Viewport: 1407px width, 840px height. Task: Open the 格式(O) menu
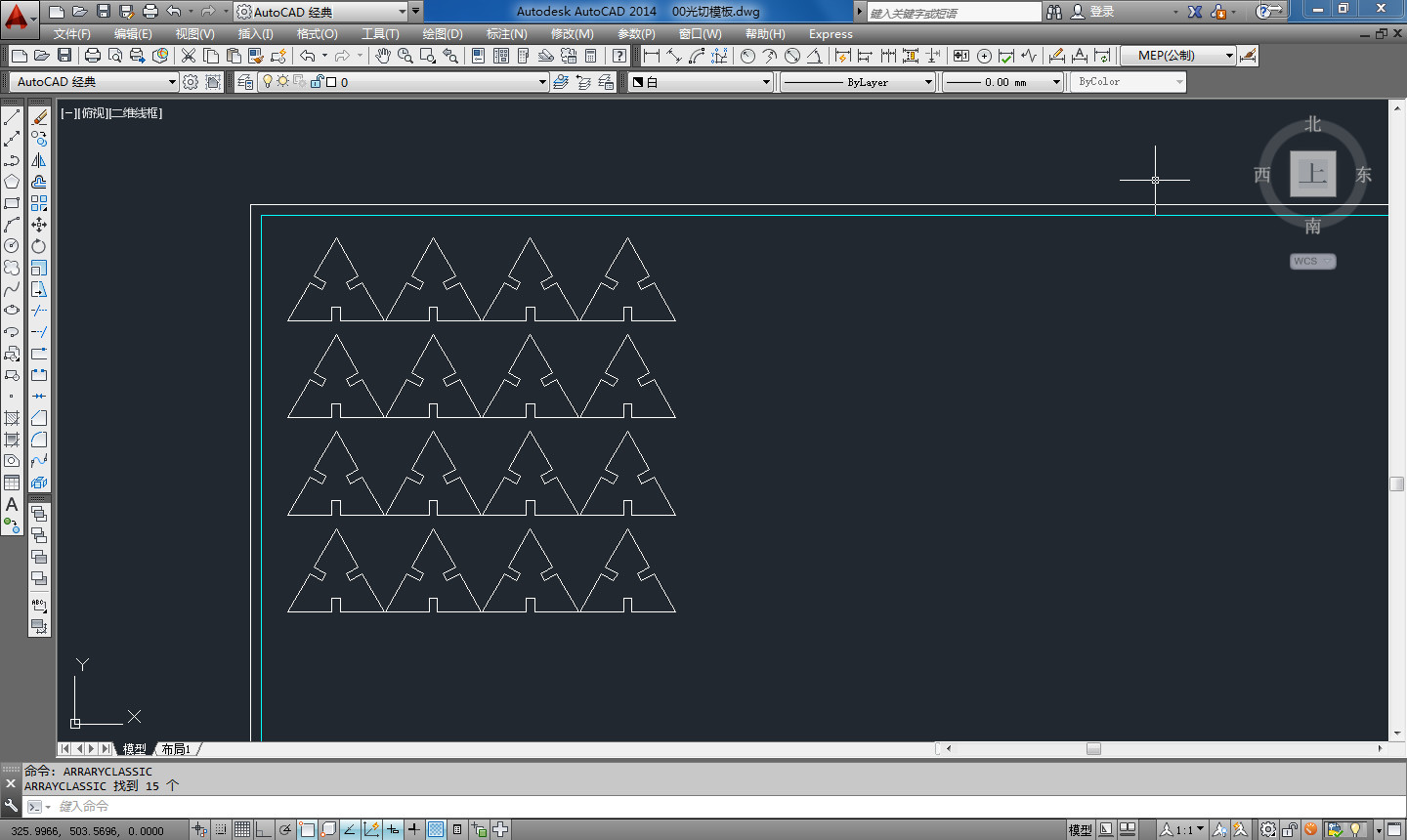317,34
